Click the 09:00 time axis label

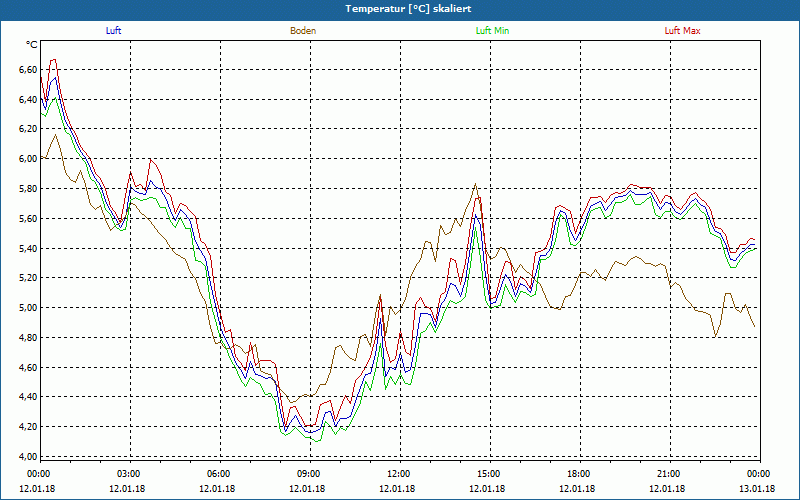(307, 474)
